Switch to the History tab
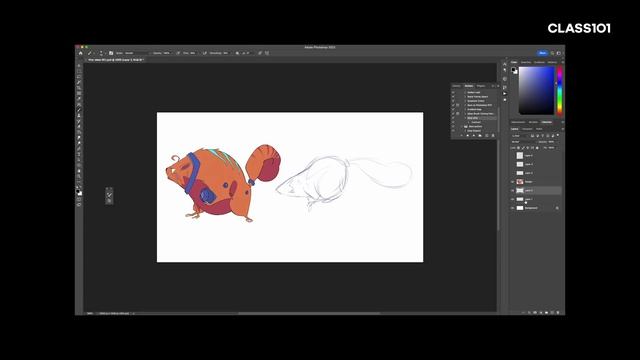Viewport: 640px width, 360px height. click(x=456, y=86)
